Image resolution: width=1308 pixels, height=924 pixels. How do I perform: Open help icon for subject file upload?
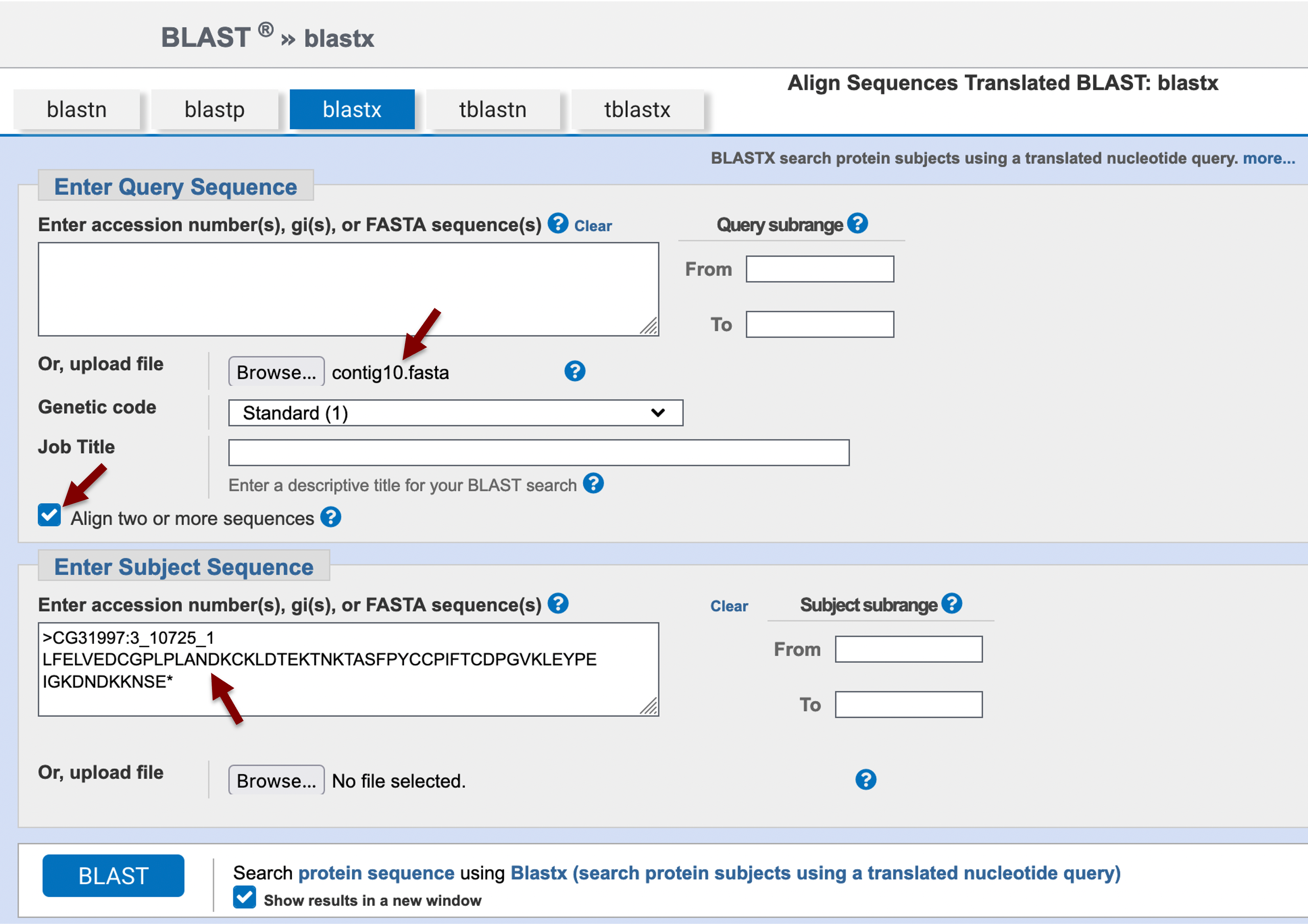click(865, 779)
